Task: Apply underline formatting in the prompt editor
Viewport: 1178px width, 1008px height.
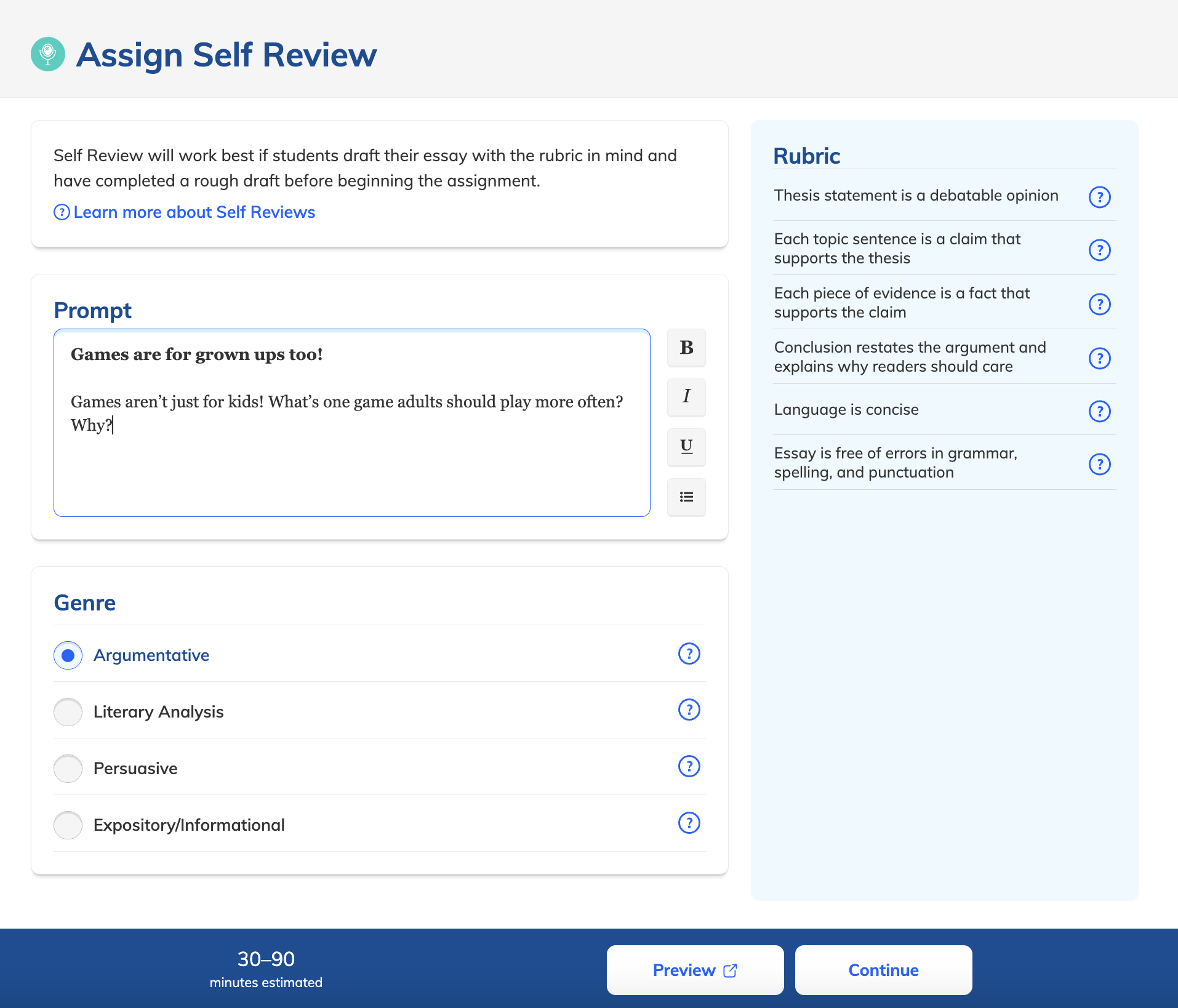Action: pos(686,447)
